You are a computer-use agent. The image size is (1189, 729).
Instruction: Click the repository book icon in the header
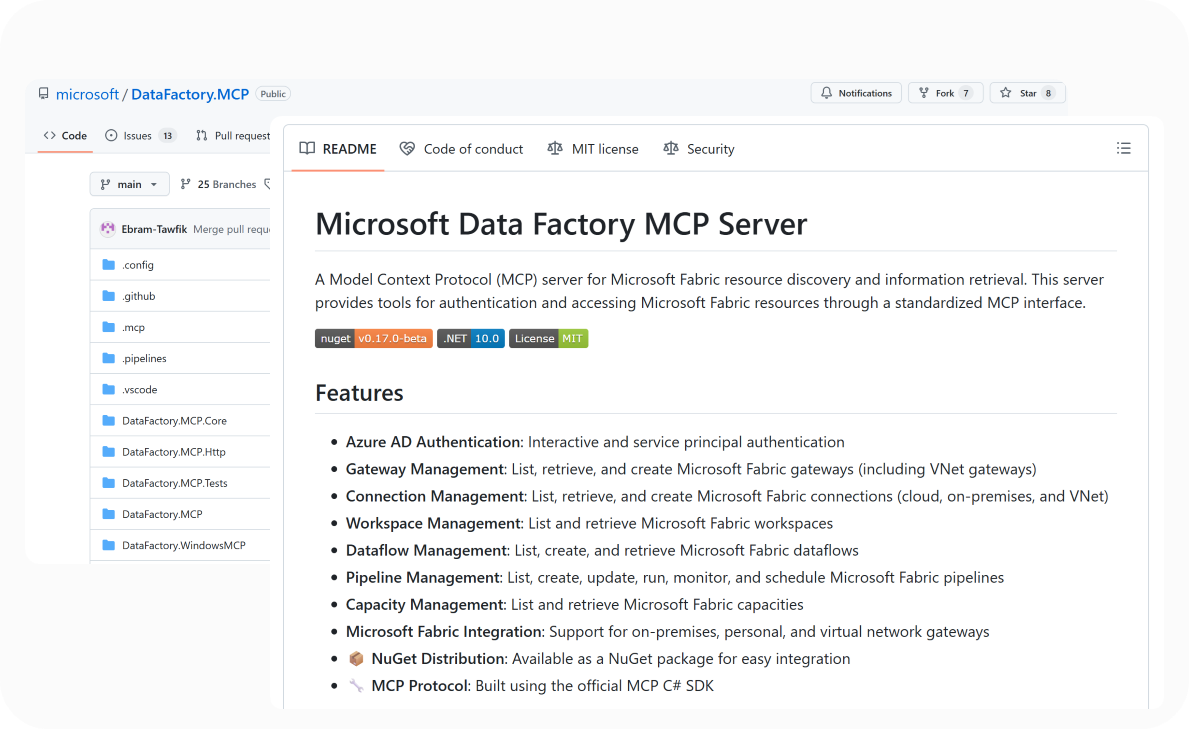coord(43,92)
